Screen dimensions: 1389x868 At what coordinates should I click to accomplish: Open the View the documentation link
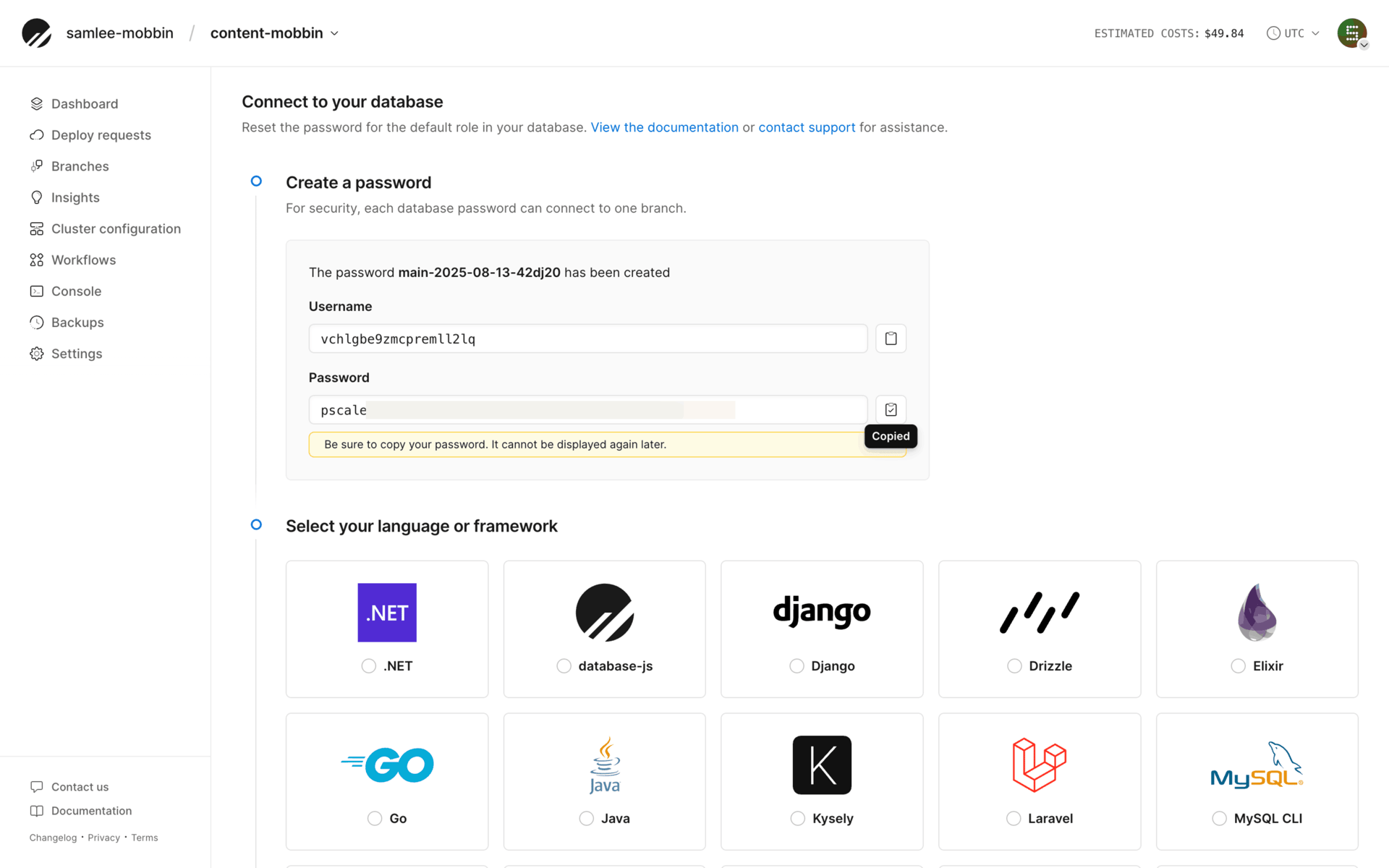click(x=664, y=127)
